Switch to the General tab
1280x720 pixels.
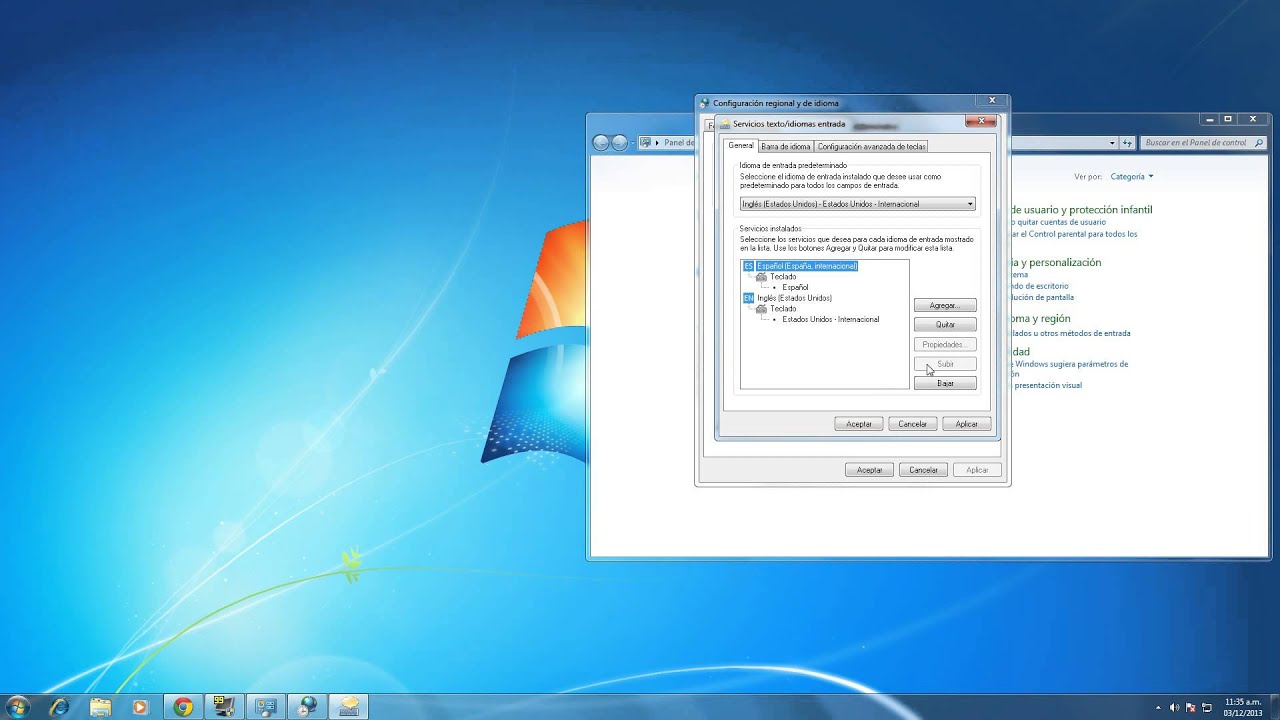coord(741,146)
